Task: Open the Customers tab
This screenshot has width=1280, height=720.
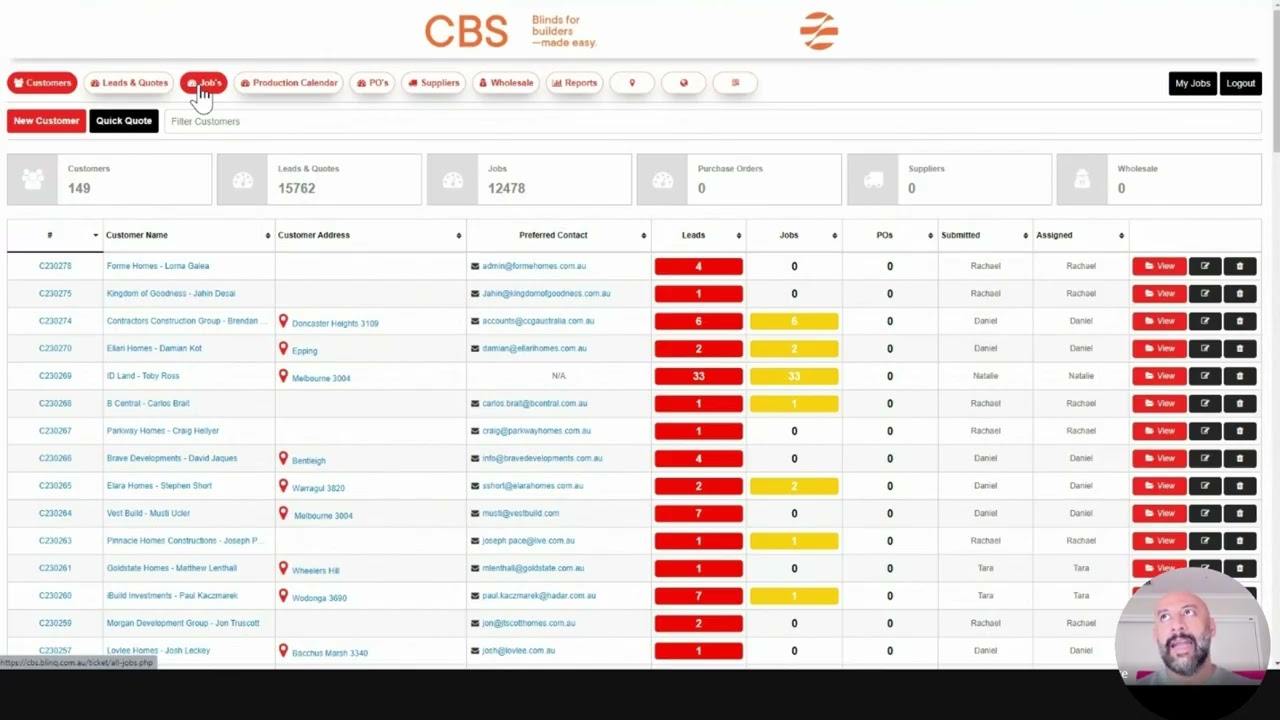Action: (42, 83)
